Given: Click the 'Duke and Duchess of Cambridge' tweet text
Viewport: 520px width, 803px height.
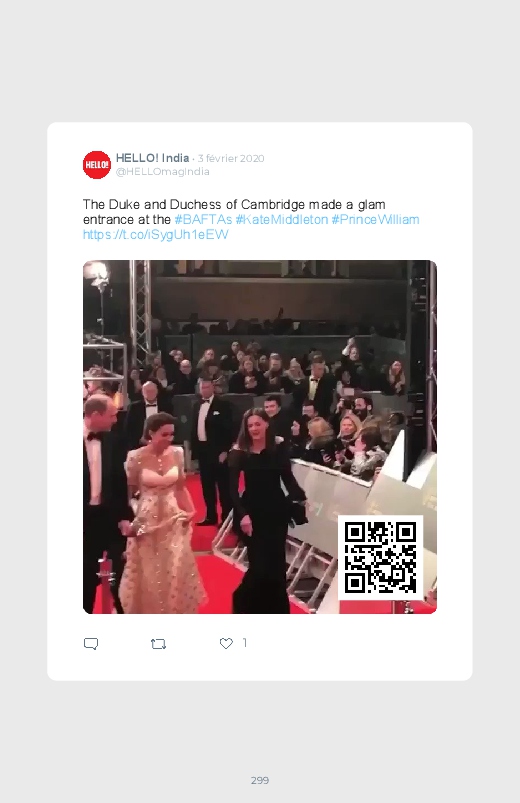Looking at the screenshot, I should [234, 205].
